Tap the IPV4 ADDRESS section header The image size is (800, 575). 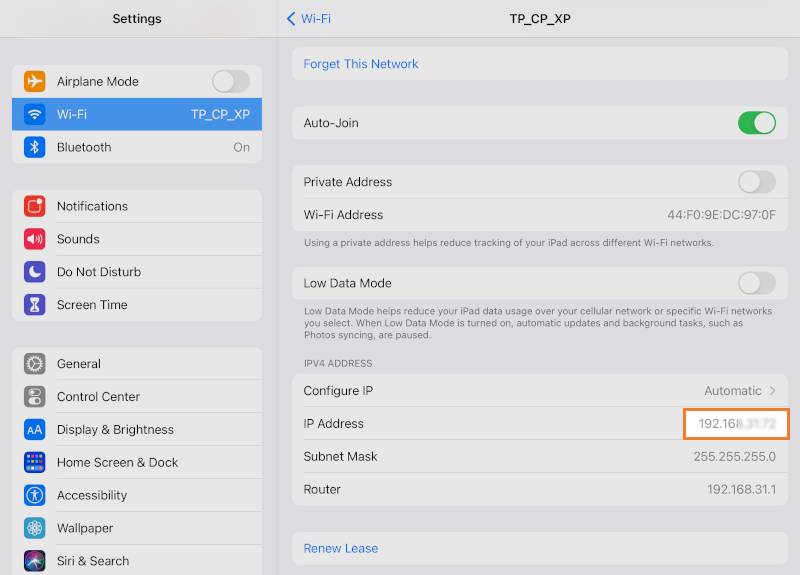click(338, 363)
